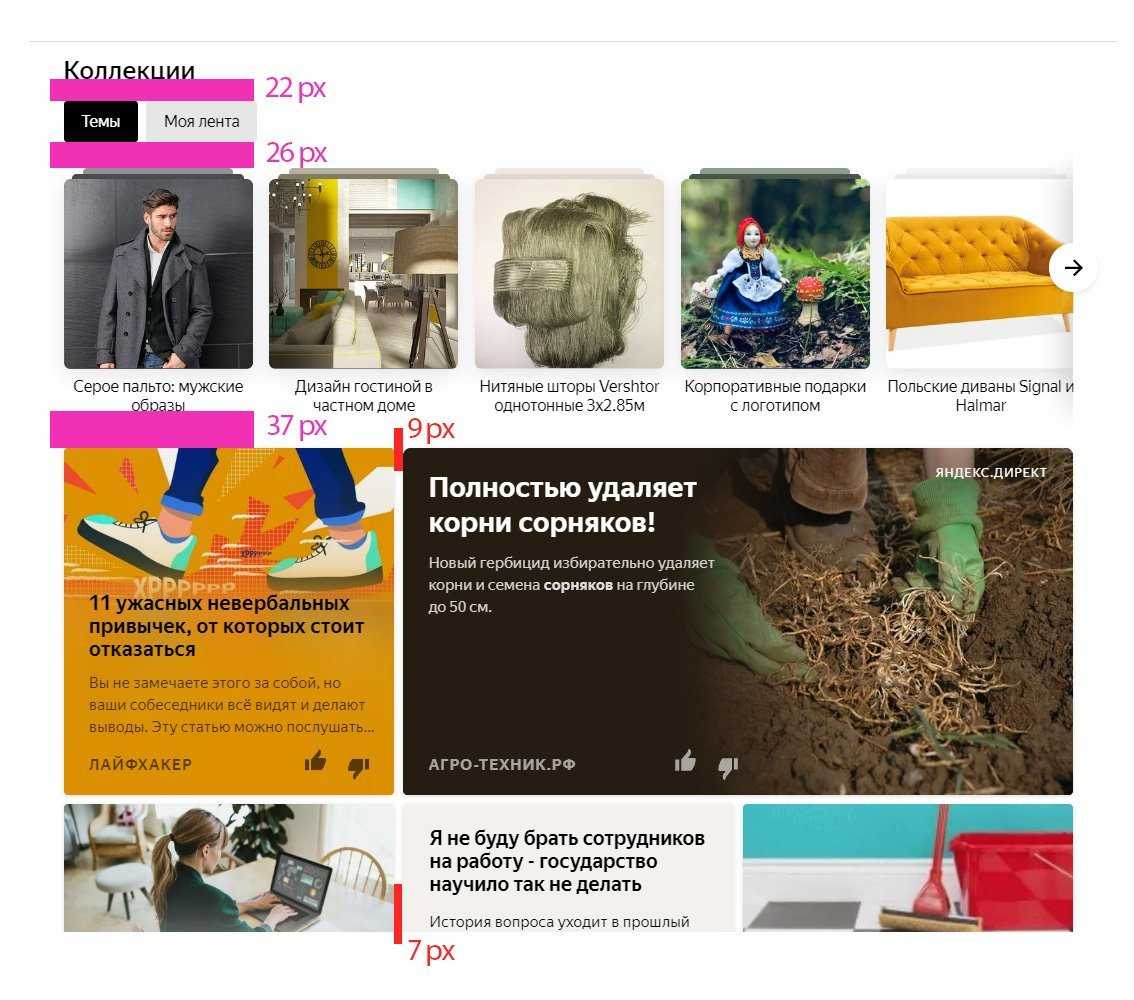Image resolution: width=1134 pixels, height=1000 pixels.
Task: Switch to the Темы tab
Action: coord(101,121)
